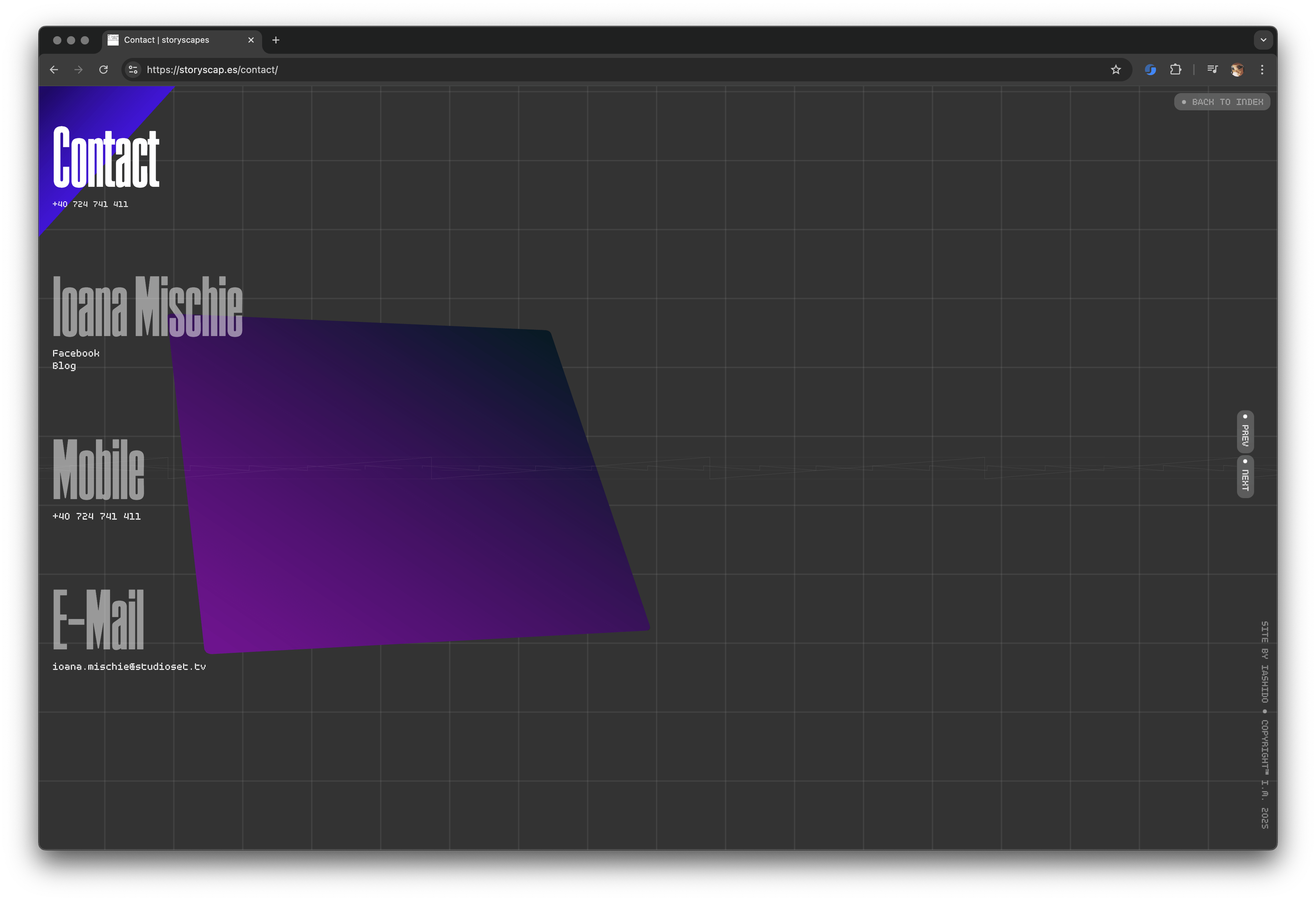Image resolution: width=1316 pixels, height=901 pixels.
Task: Click the browser back arrow
Action: point(54,70)
